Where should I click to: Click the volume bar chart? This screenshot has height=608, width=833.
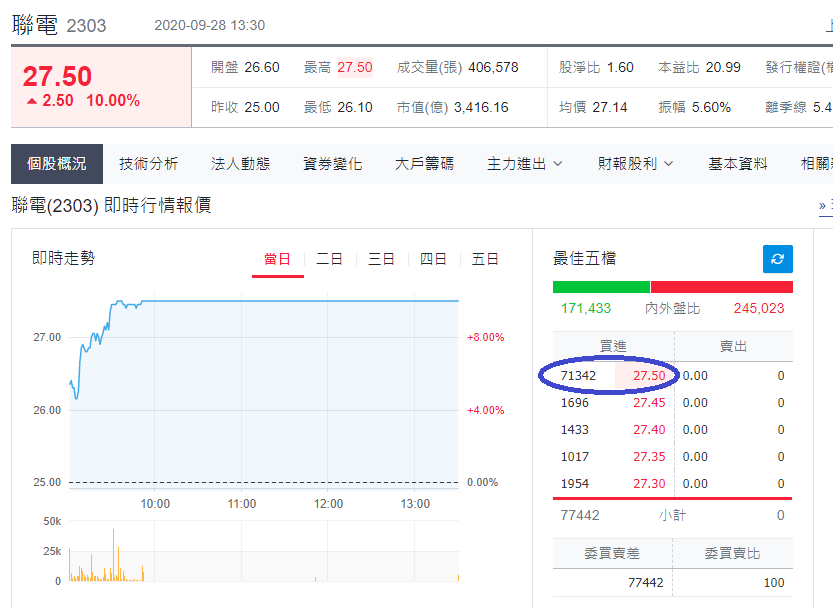click(264, 553)
